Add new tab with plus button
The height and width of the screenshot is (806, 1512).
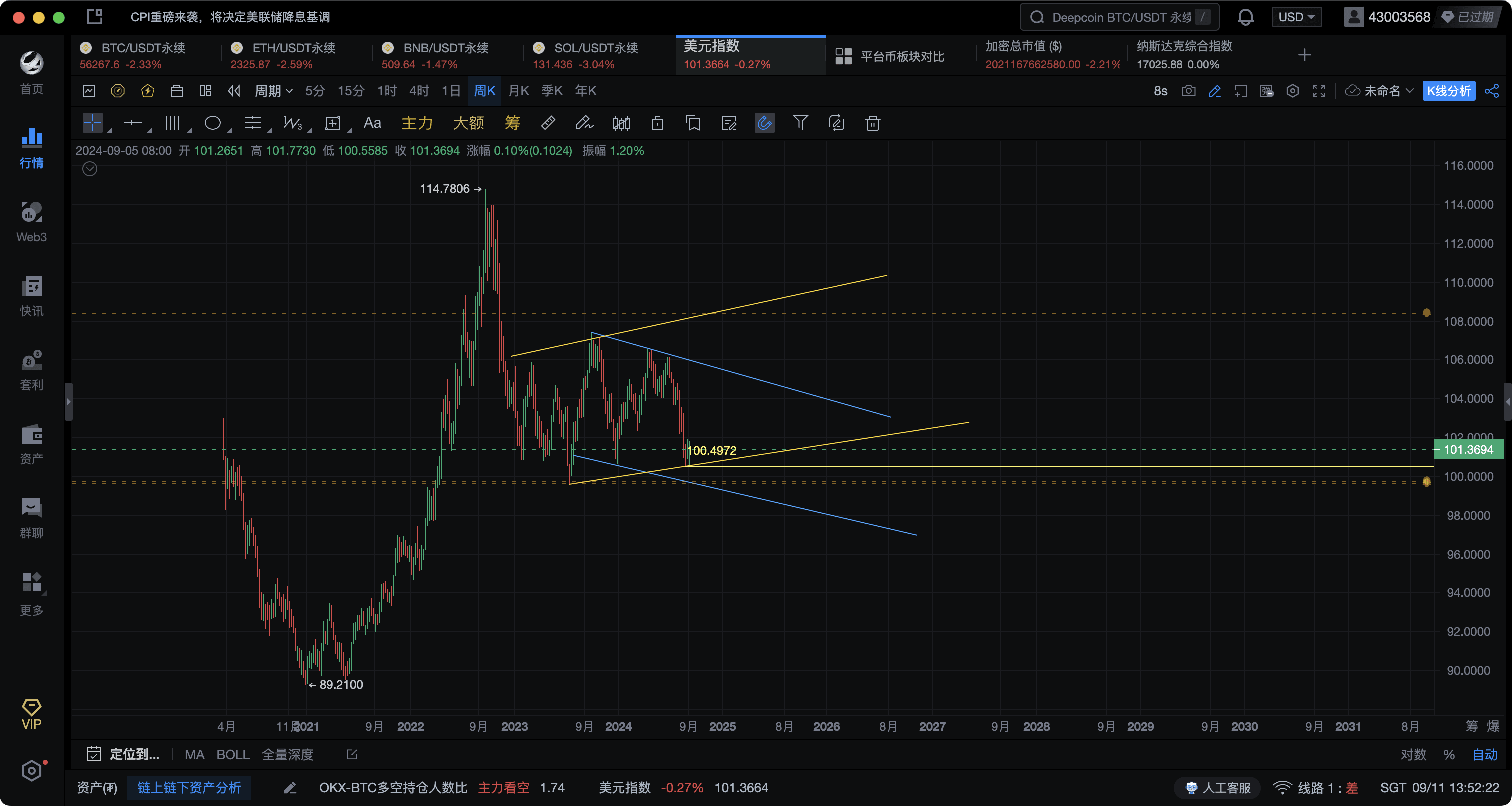(1304, 55)
